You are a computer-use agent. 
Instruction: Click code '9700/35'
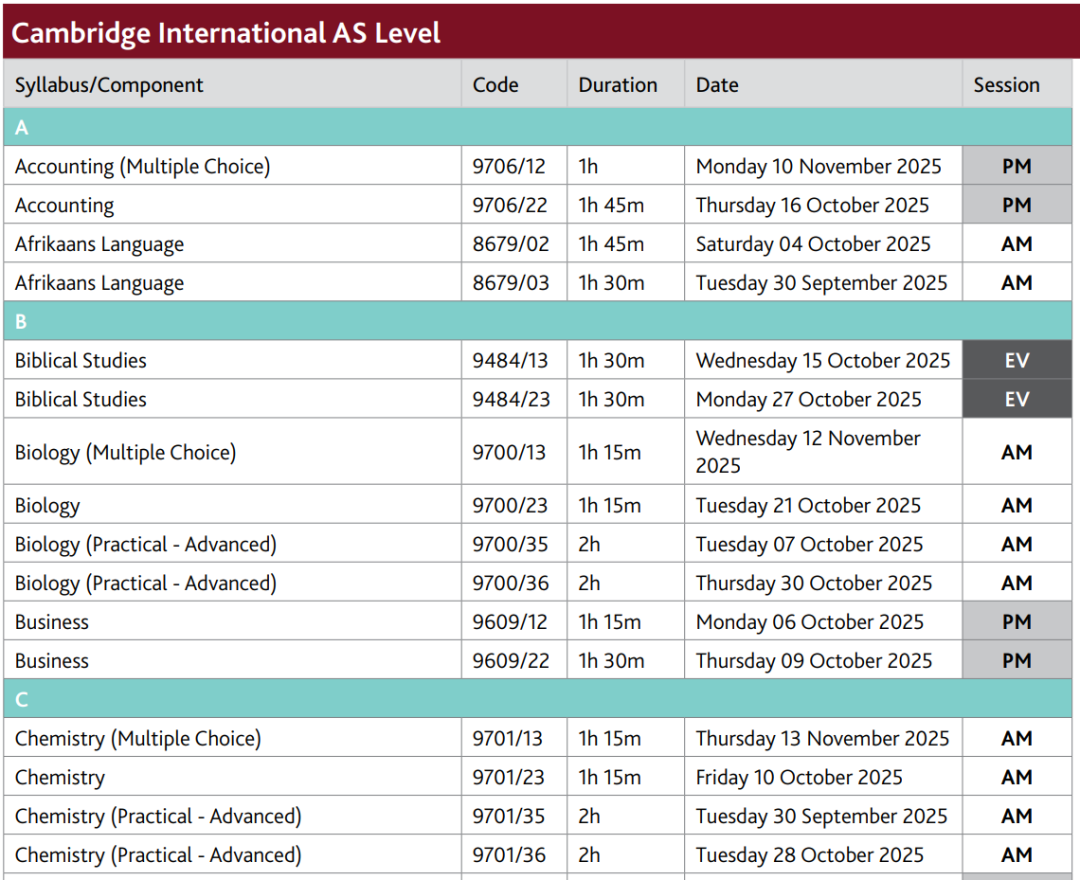pyautogui.click(x=510, y=544)
